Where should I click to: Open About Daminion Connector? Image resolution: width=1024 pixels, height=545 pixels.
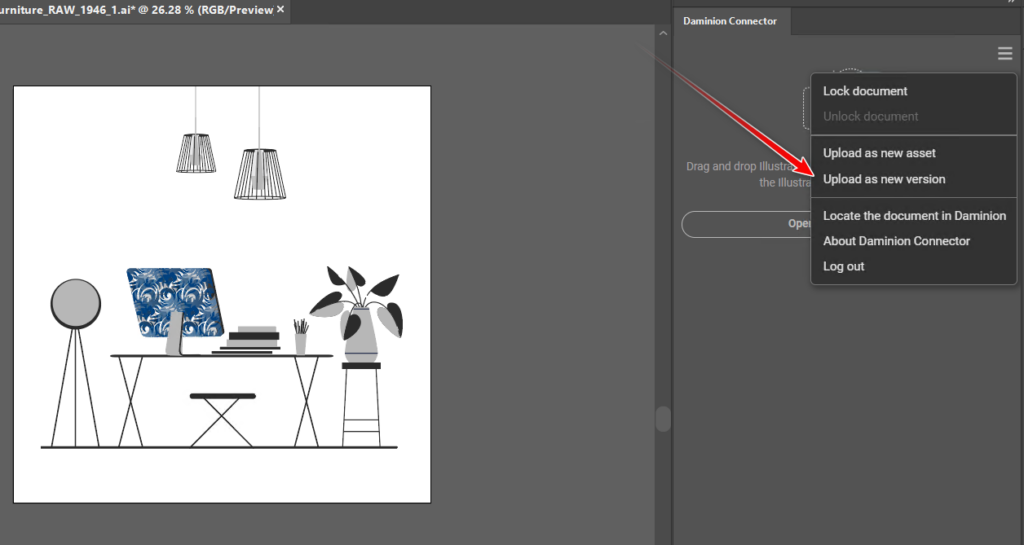pyautogui.click(x=896, y=241)
